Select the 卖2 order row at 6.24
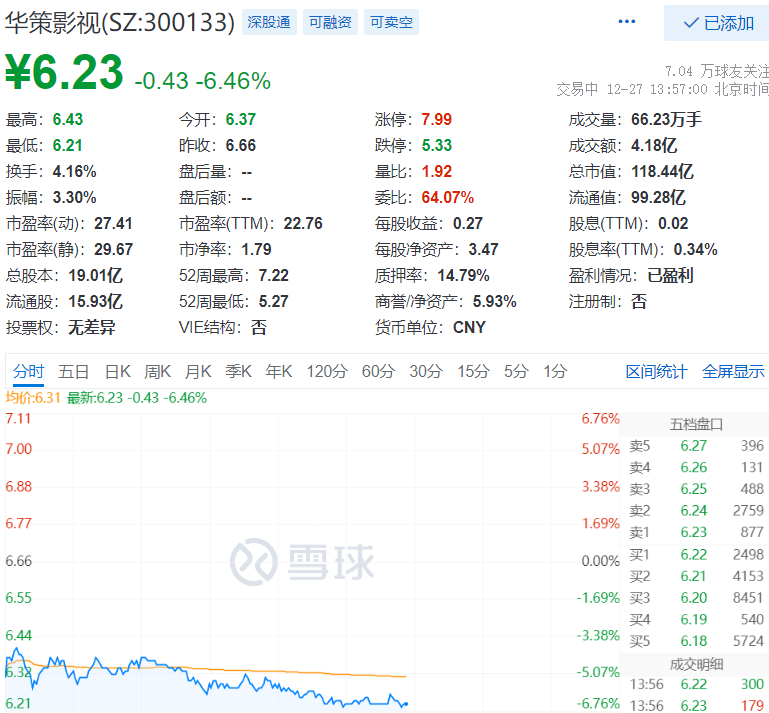The height and width of the screenshot is (713, 769). [x=696, y=510]
